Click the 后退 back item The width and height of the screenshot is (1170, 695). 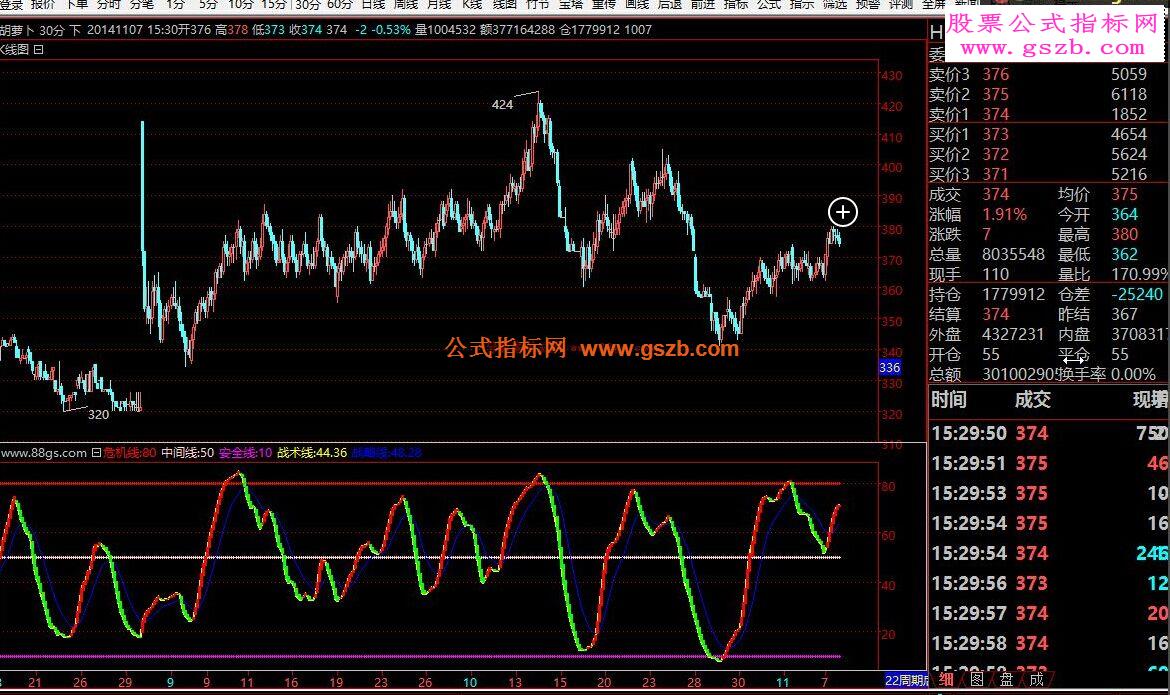tap(669, 4)
